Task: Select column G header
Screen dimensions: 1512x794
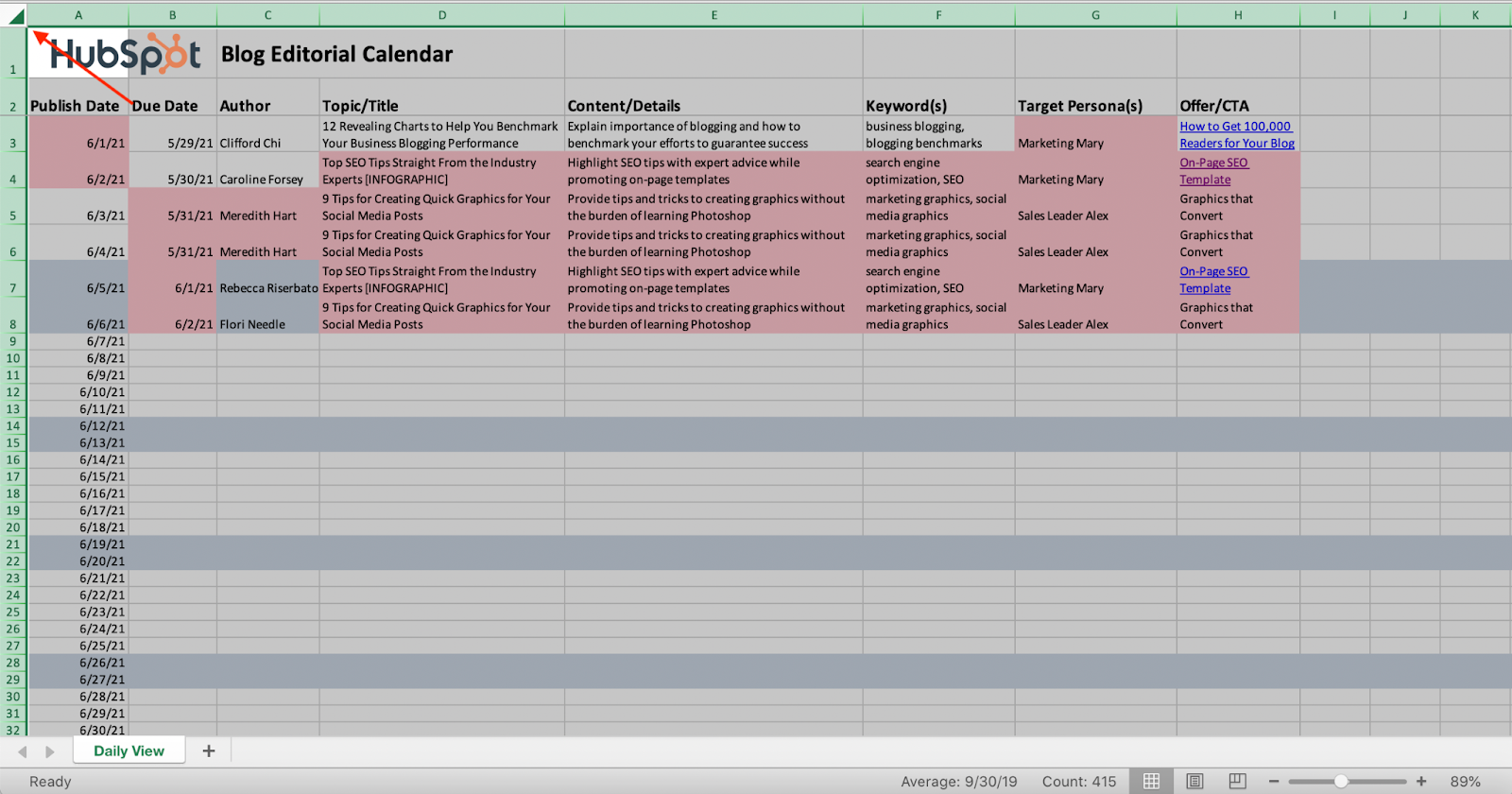Action: (1096, 15)
